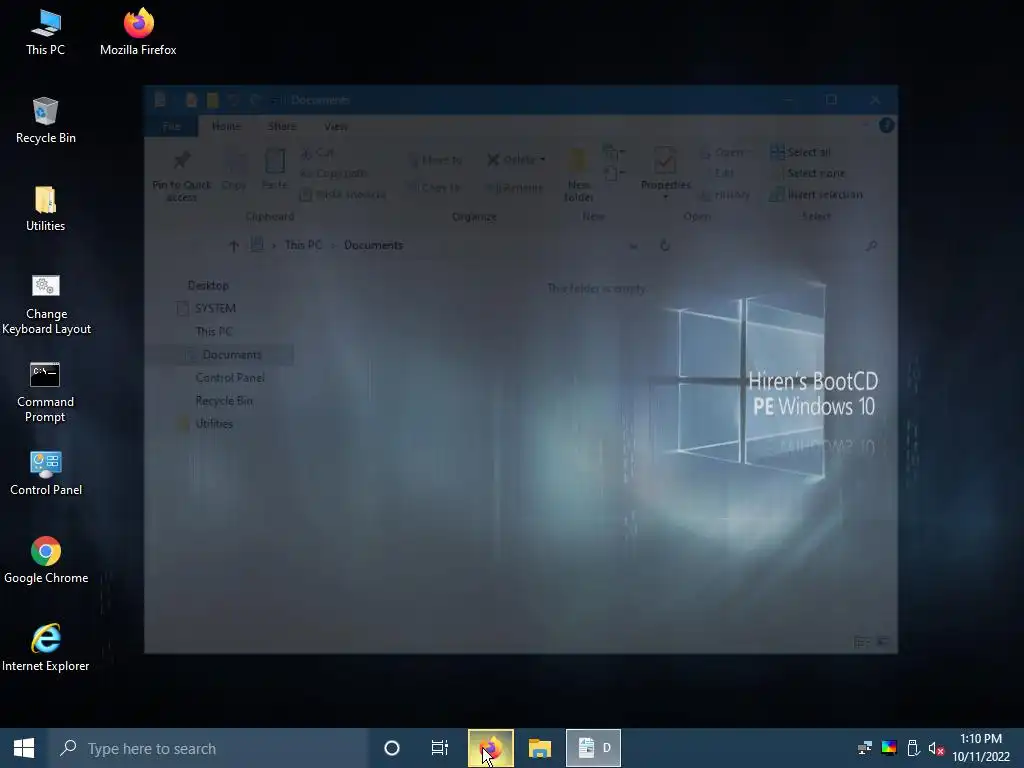Open the address bar history dropdown arrow
1024x768 pixels.
(633, 246)
